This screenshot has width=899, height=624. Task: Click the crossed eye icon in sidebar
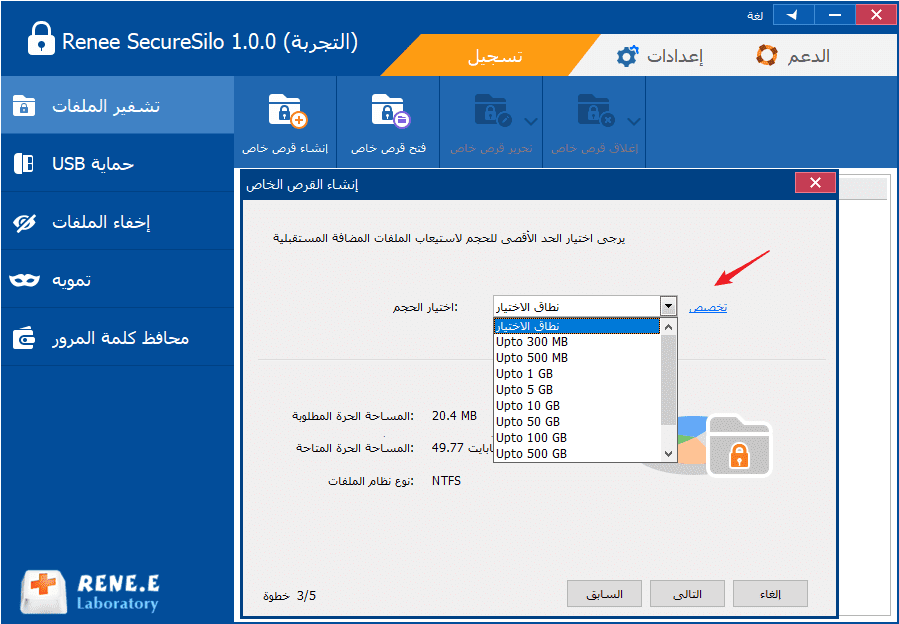(x=24, y=223)
